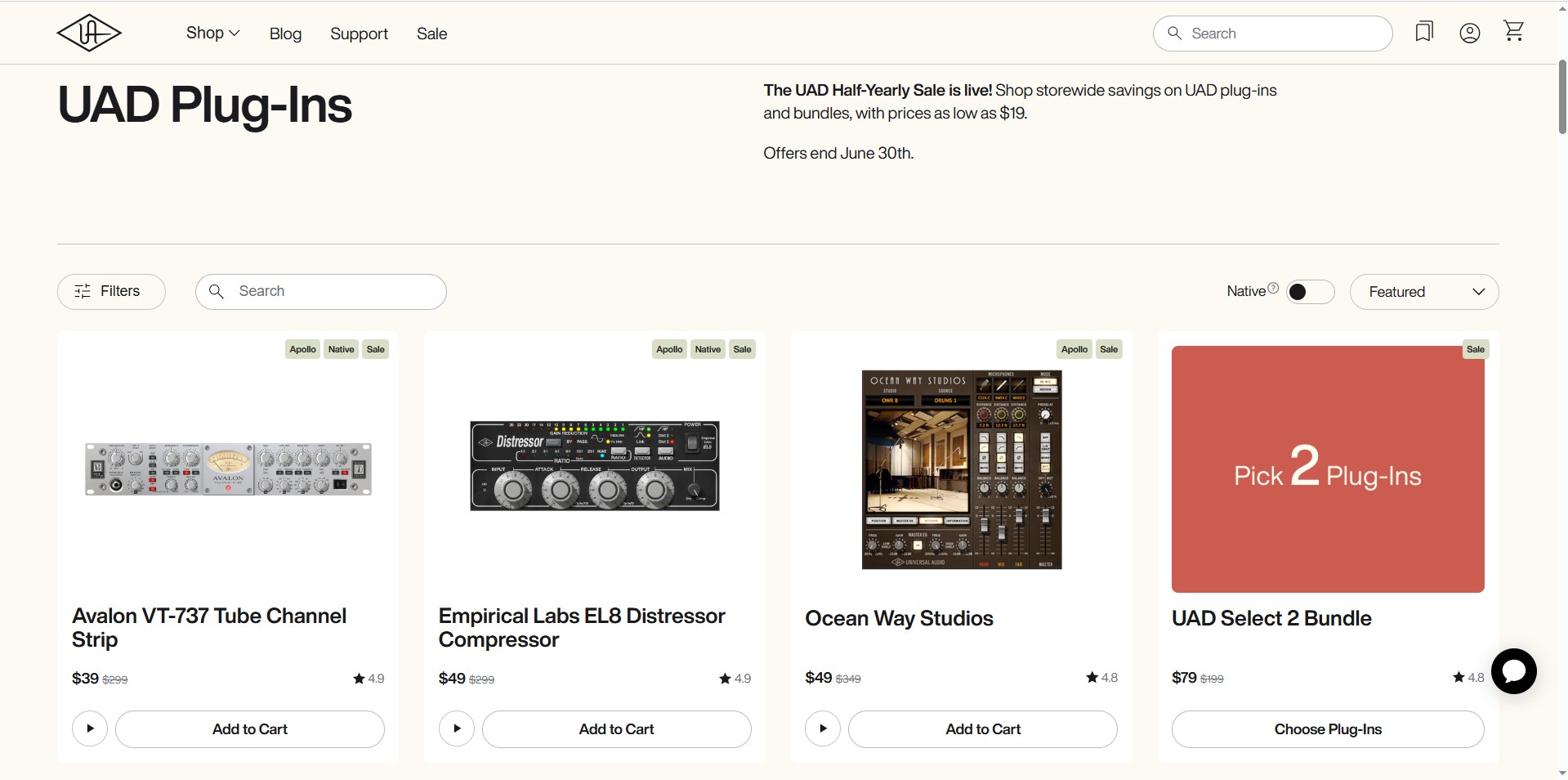Click Choose Plug-Ins for Select 2 Bundle
The width and height of the screenshot is (1568, 780).
click(x=1327, y=729)
